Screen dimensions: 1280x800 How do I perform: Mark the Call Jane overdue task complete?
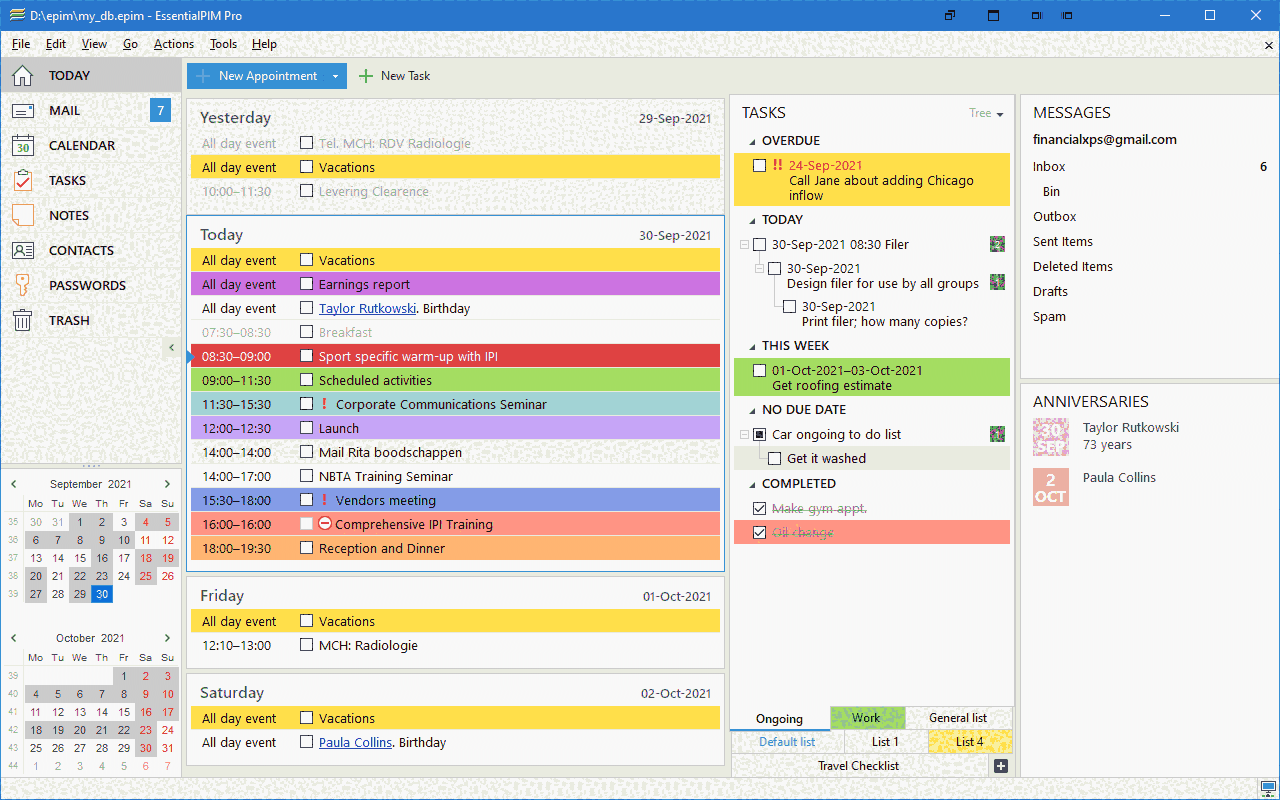click(759, 164)
